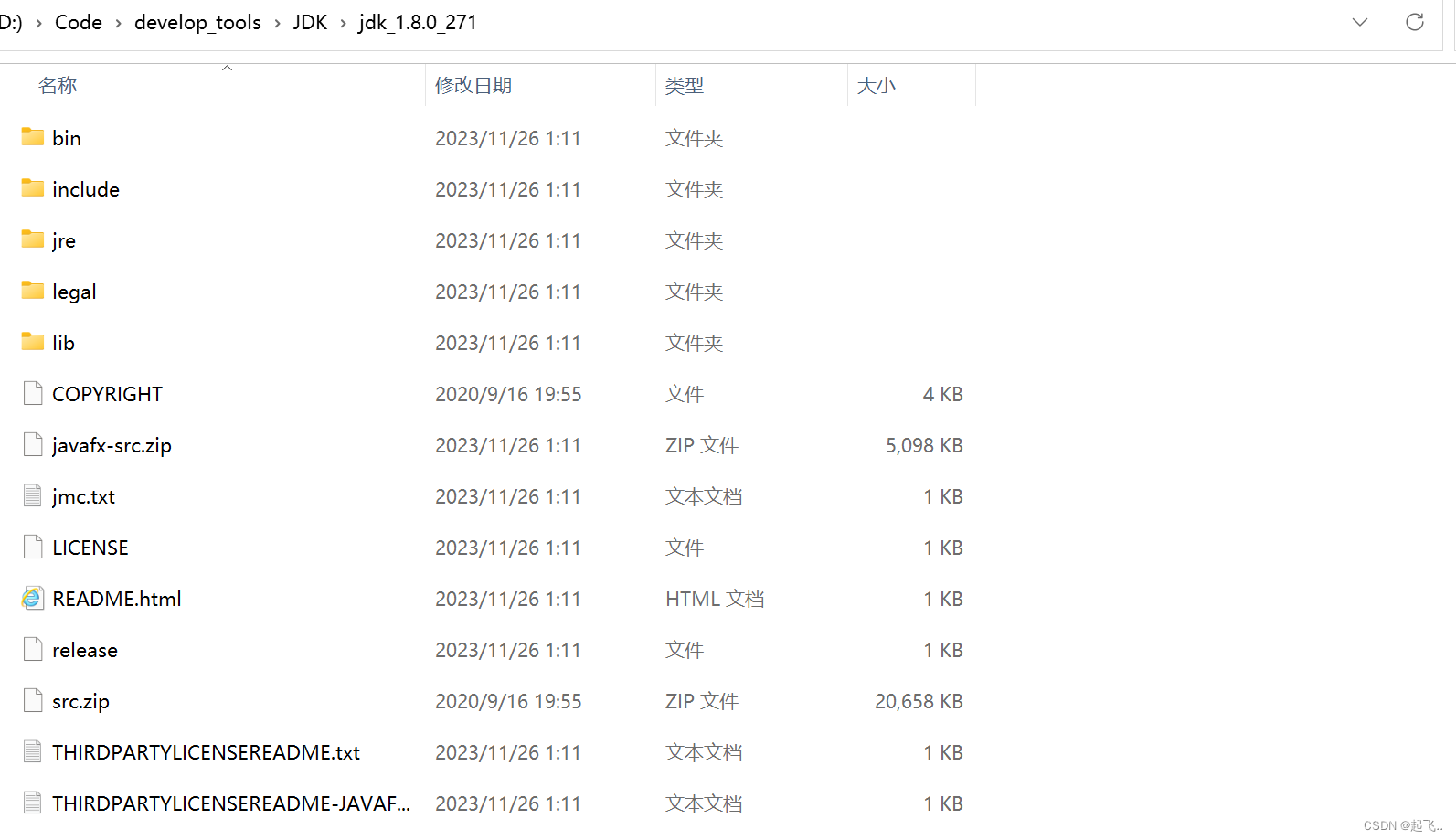Select the THIRDPARTYLICENSEREADME-JAVAF... file name
The height and width of the screenshot is (840, 1456).
[x=231, y=803]
